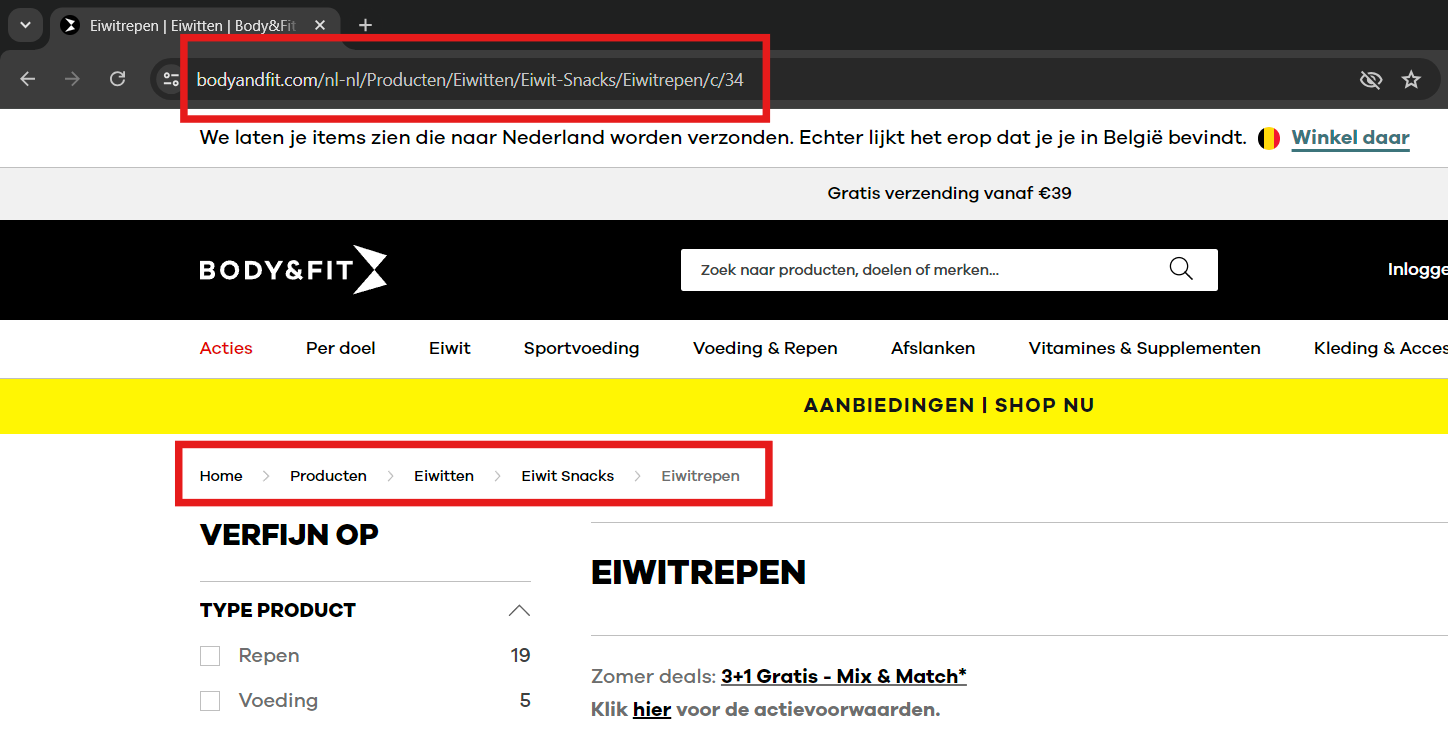Tick the Voeding checkbox
Screen dimensions: 1448x733
tap(210, 701)
